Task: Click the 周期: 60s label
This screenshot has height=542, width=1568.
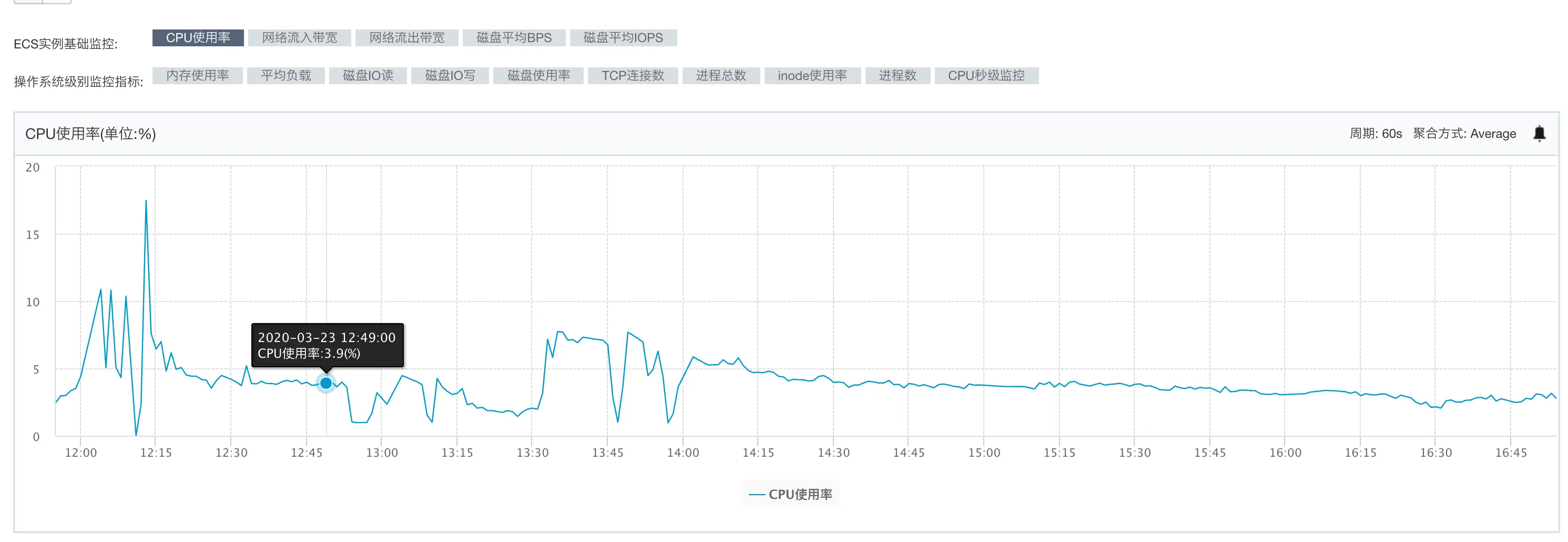Action: [1375, 134]
